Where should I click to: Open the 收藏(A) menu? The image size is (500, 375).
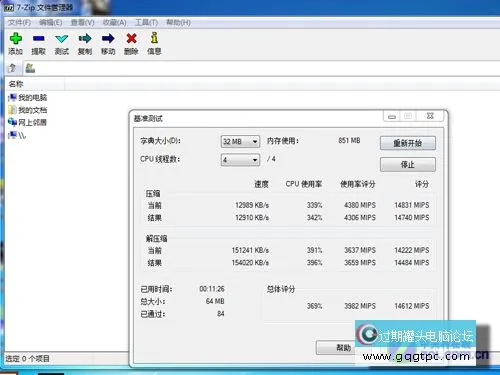(x=114, y=23)
